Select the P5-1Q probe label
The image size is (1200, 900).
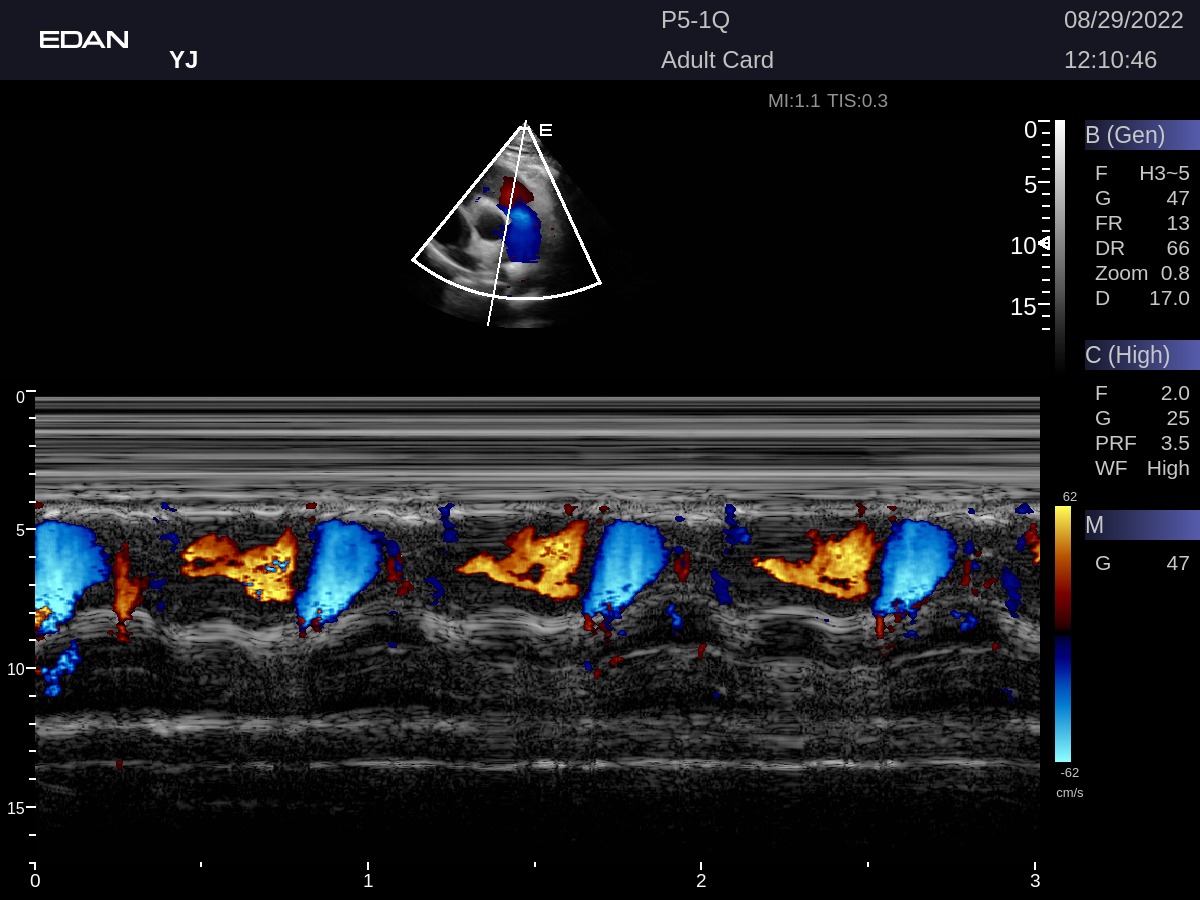(x=695, y=20)
